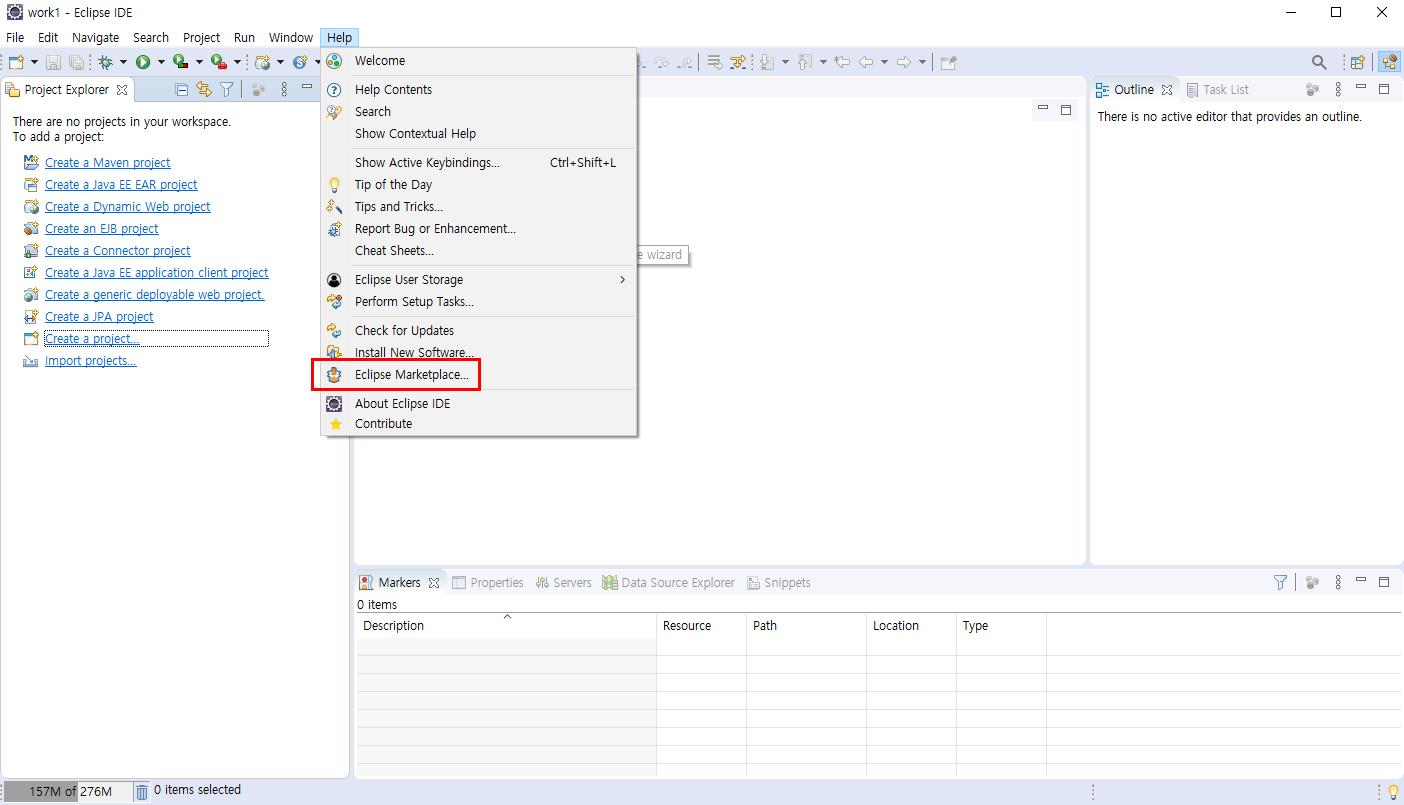This screenshot has width=1404, height=805.
Task: Click the Welcome globe icon in Help menu
Action: [x=335, y=61]
